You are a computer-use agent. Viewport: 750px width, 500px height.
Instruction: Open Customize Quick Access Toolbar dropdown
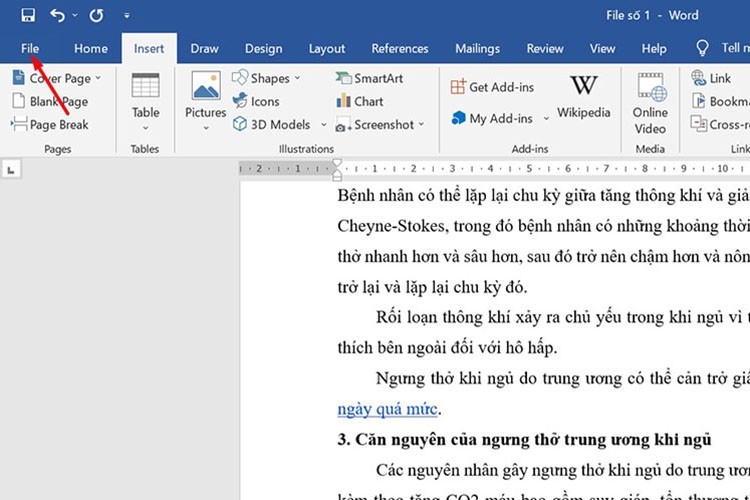coord(127,16)
